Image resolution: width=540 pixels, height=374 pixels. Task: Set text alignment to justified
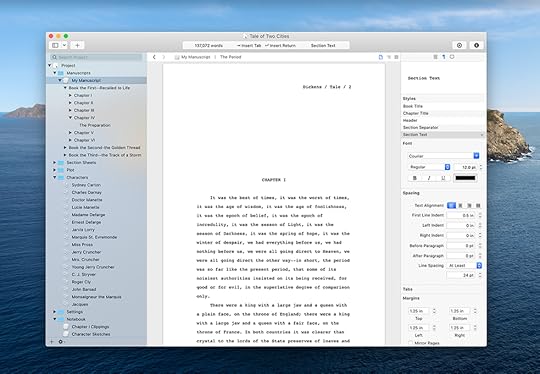[x=478, y=206]
